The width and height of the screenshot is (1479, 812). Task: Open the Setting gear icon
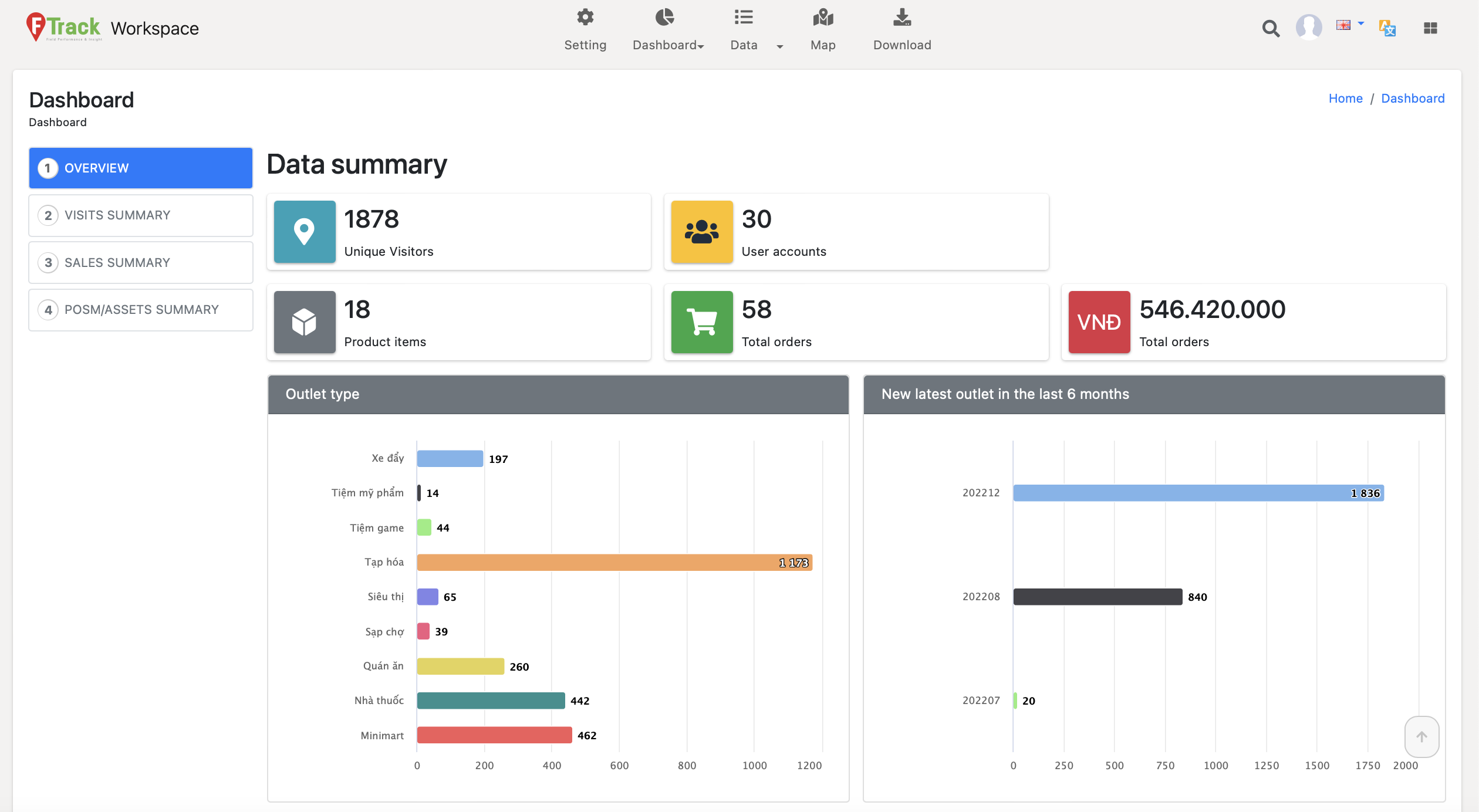click(x=585, y=18)
